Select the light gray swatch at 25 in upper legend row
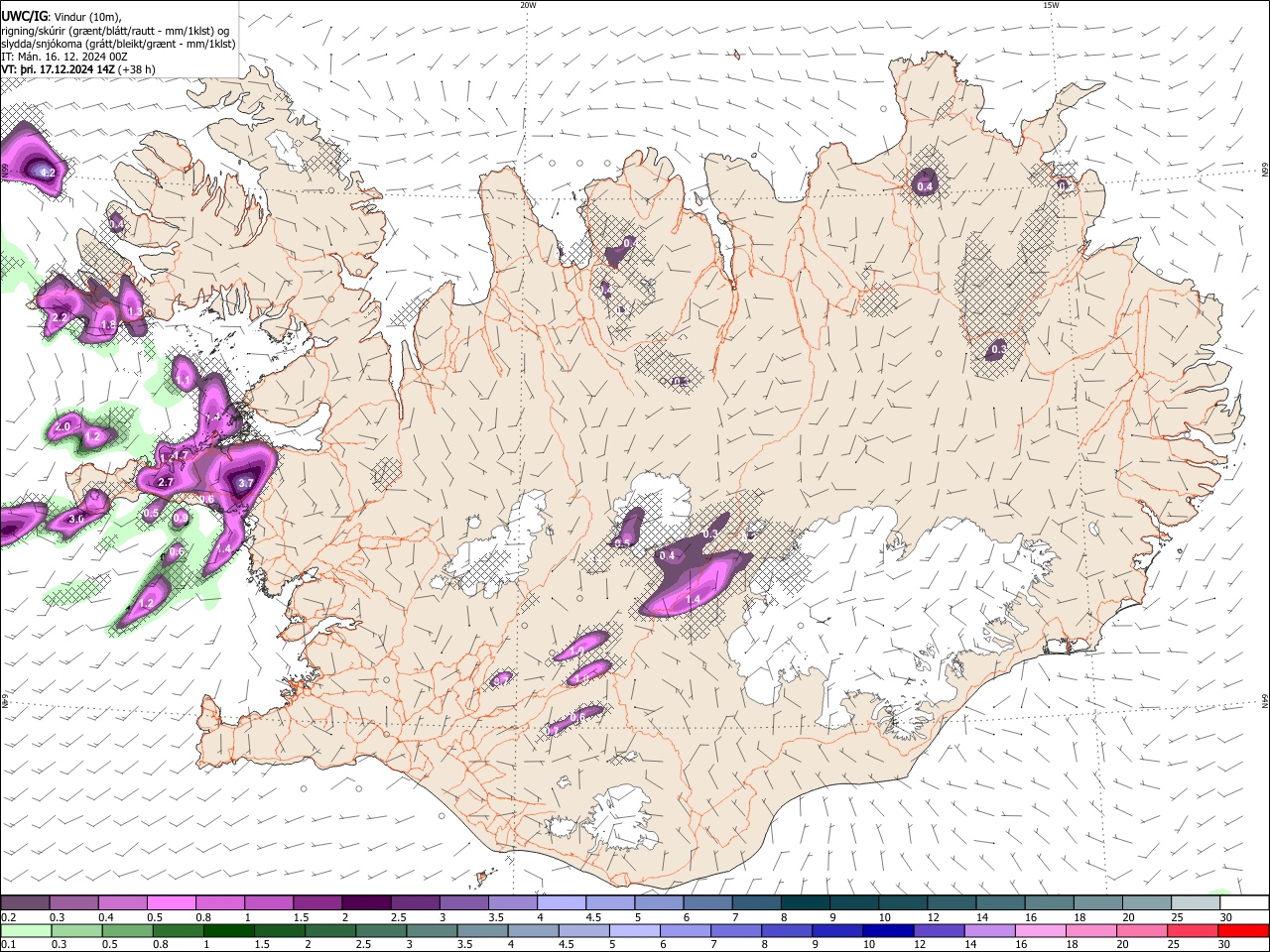The height and width of the screenshot is (952, 1270). [x=1194, y=902]
